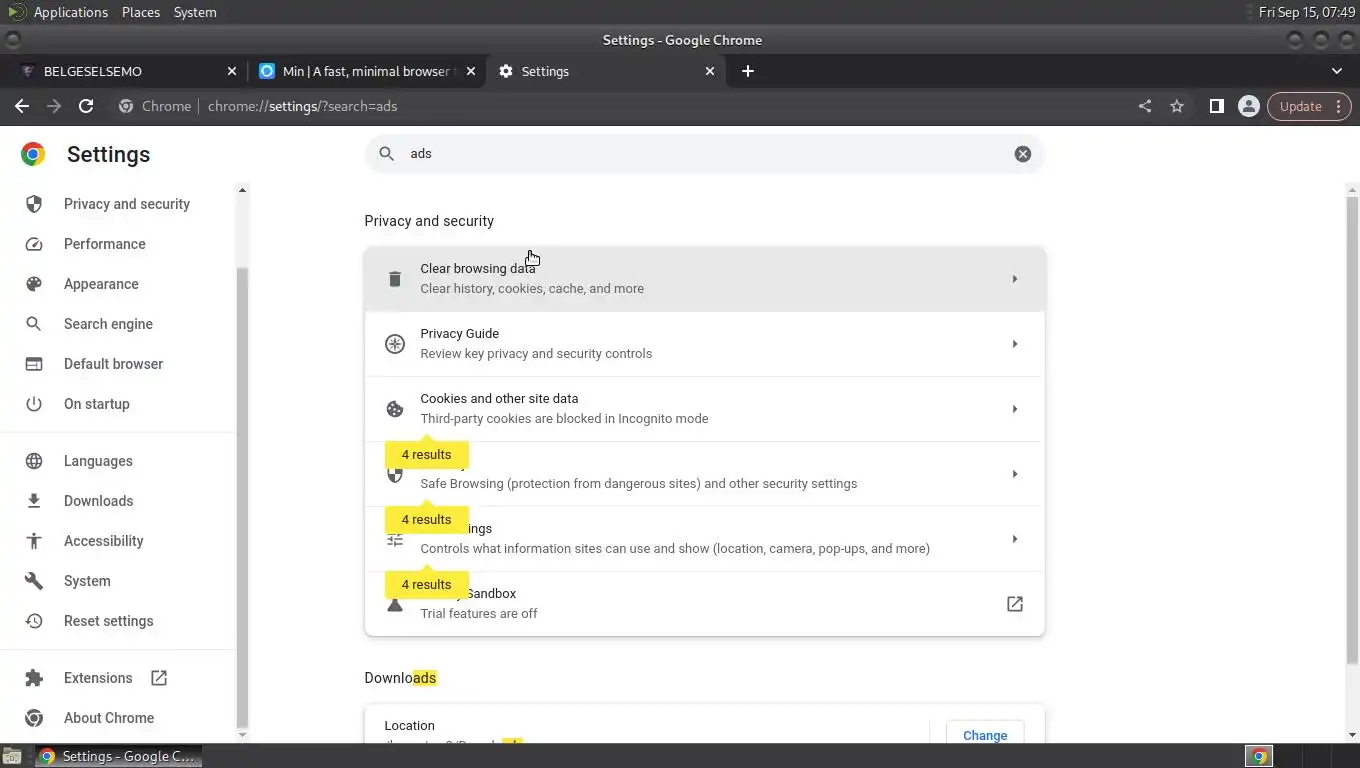Clear the settings search text

click(x=1022, y=154)
